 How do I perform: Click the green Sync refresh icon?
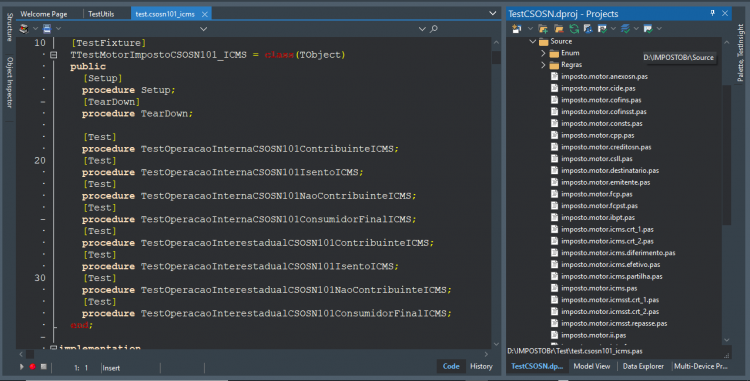574,29
